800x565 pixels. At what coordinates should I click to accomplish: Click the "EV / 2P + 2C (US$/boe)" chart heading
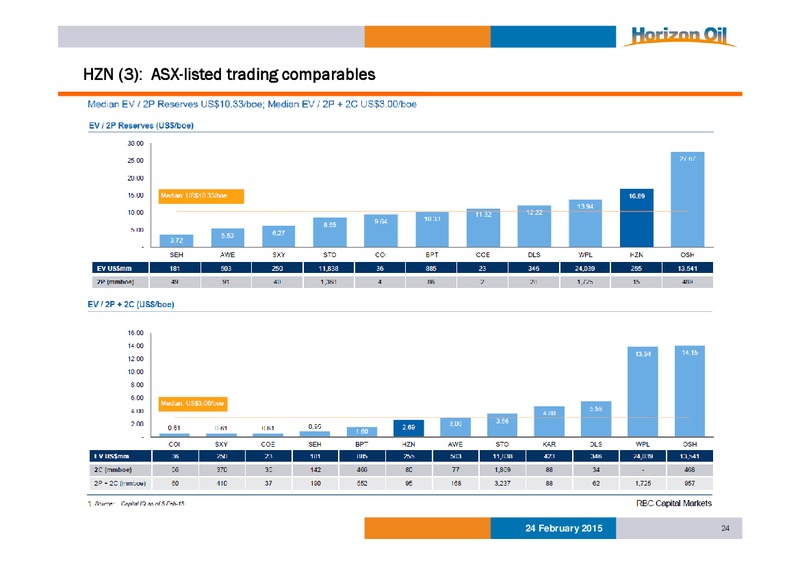point(131,304)
